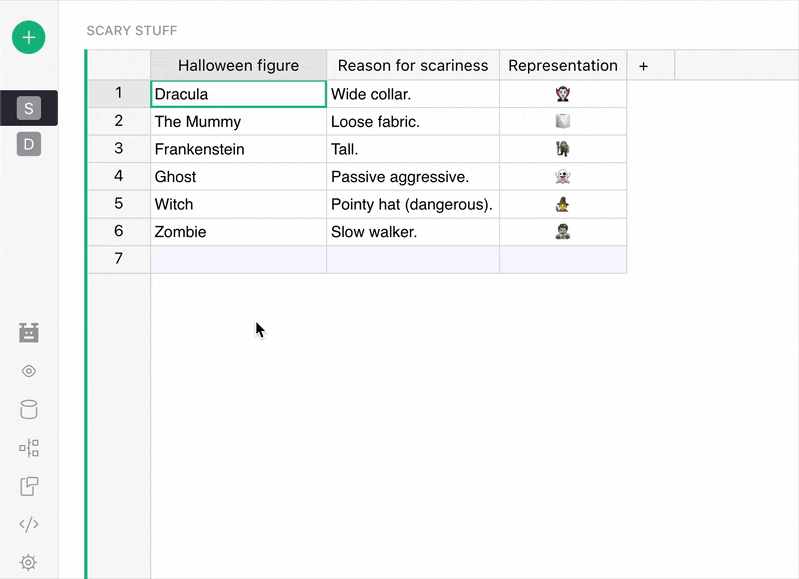Add a new column with plus button

pos(643,66)
